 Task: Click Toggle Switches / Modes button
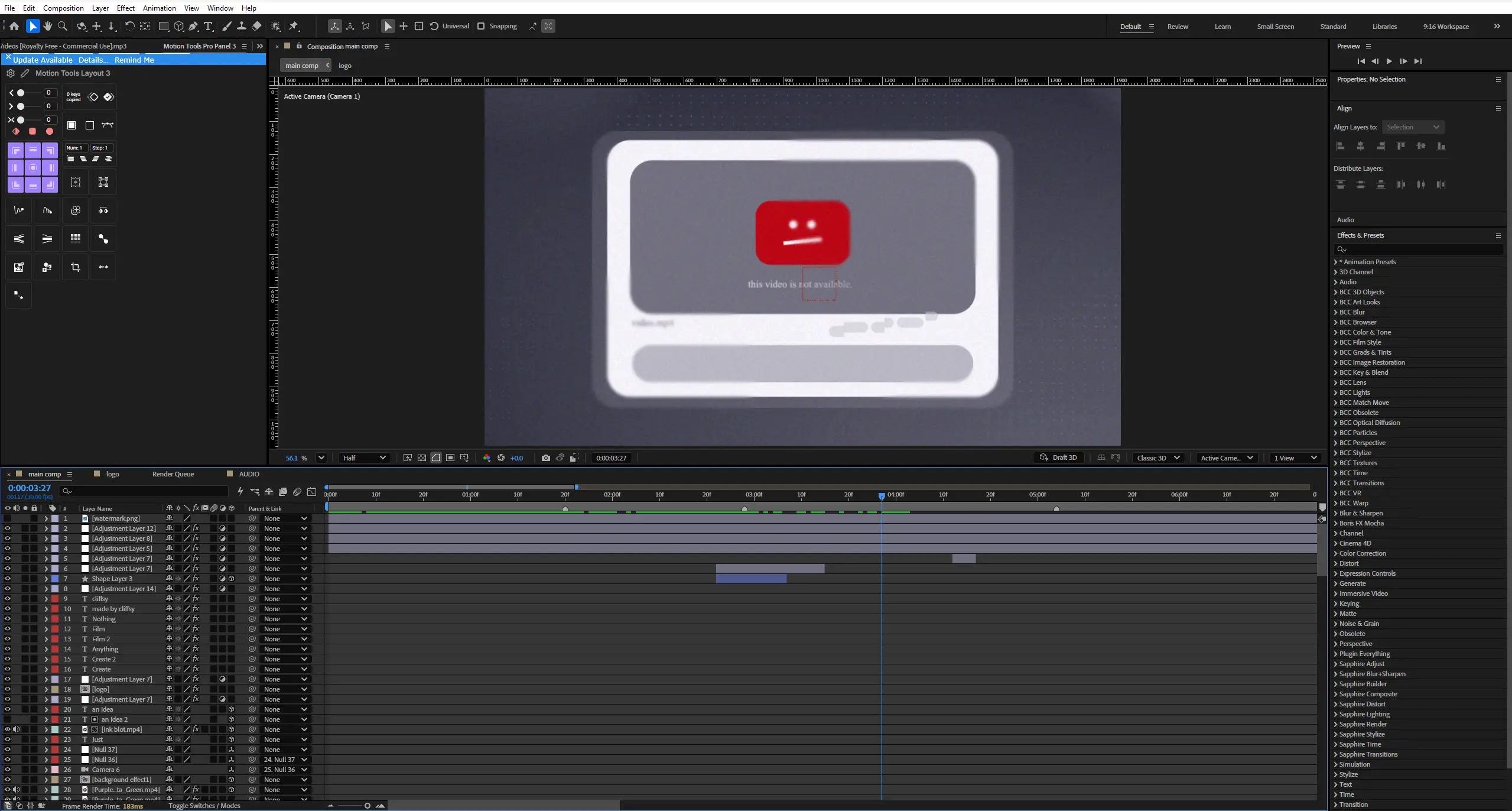(204, 806)
